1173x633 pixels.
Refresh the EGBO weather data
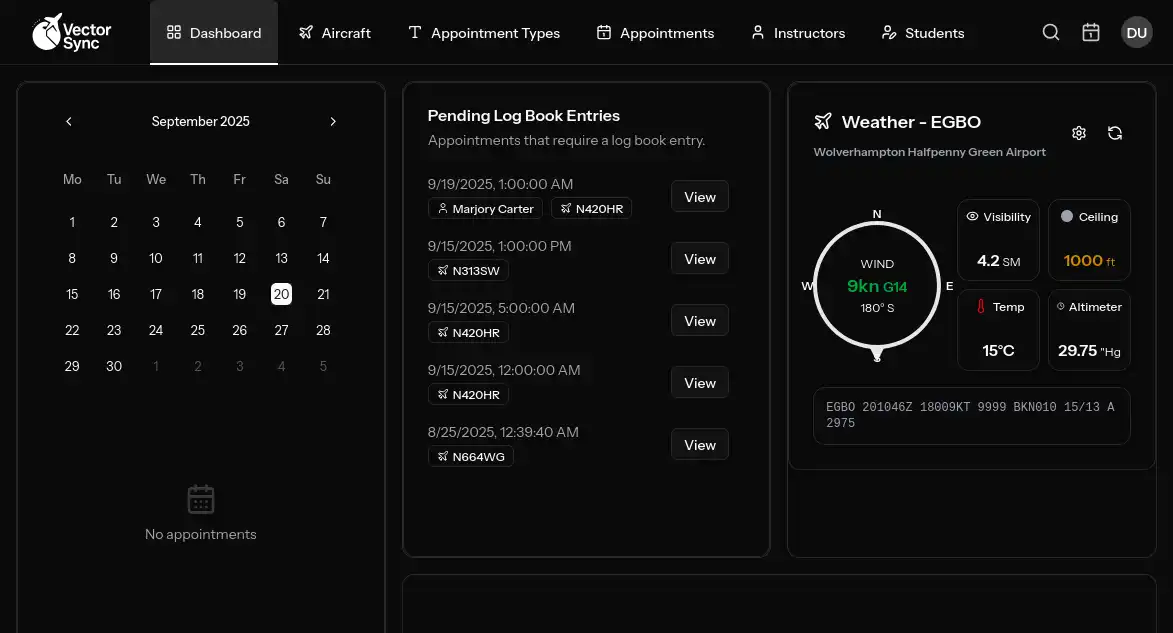pos(1115,133)
